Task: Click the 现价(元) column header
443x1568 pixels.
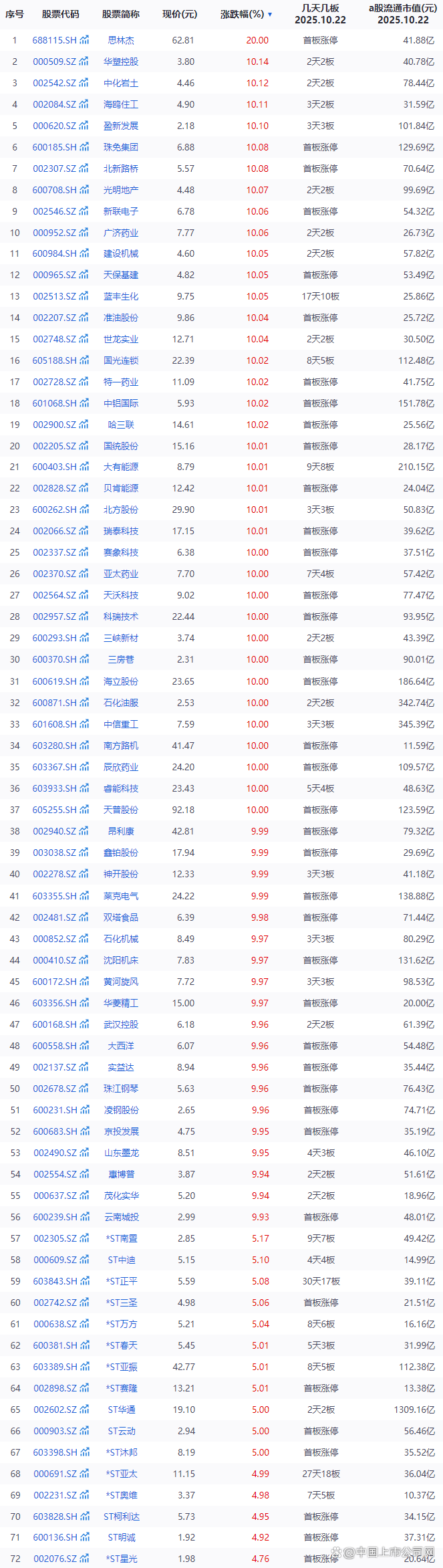Action: point(180,14)
